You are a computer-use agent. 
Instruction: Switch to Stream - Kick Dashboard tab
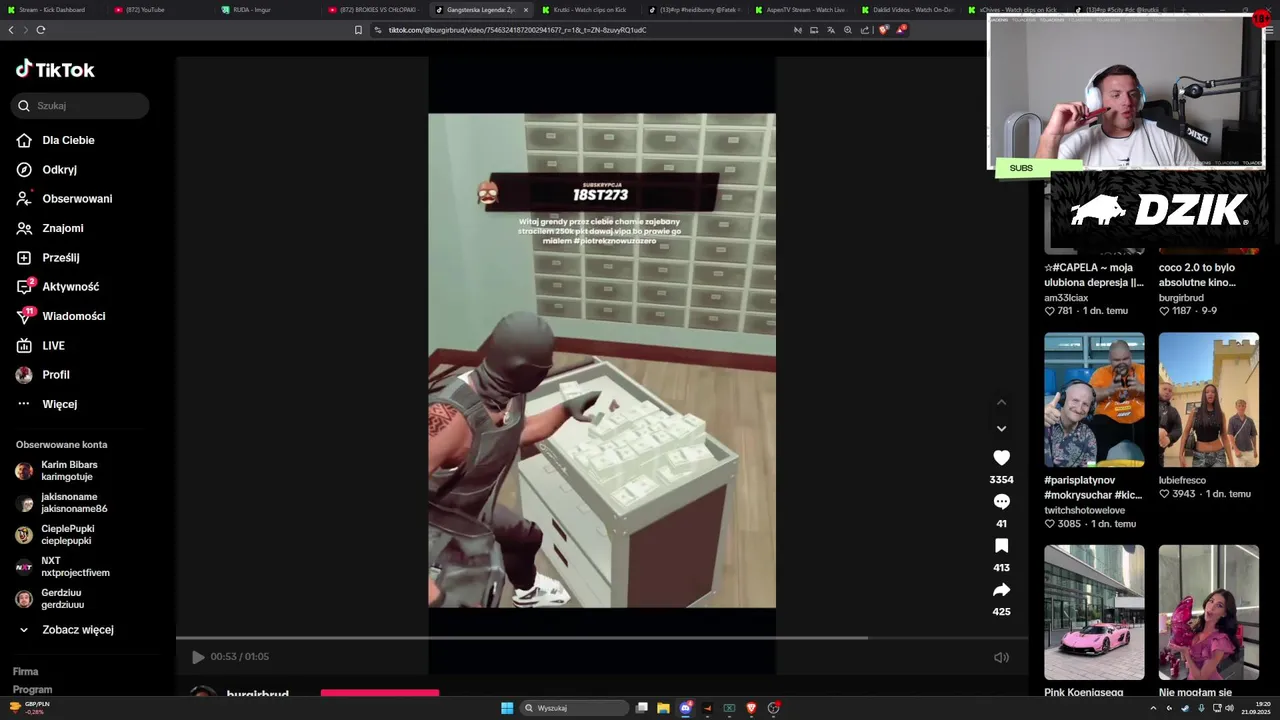52,10
